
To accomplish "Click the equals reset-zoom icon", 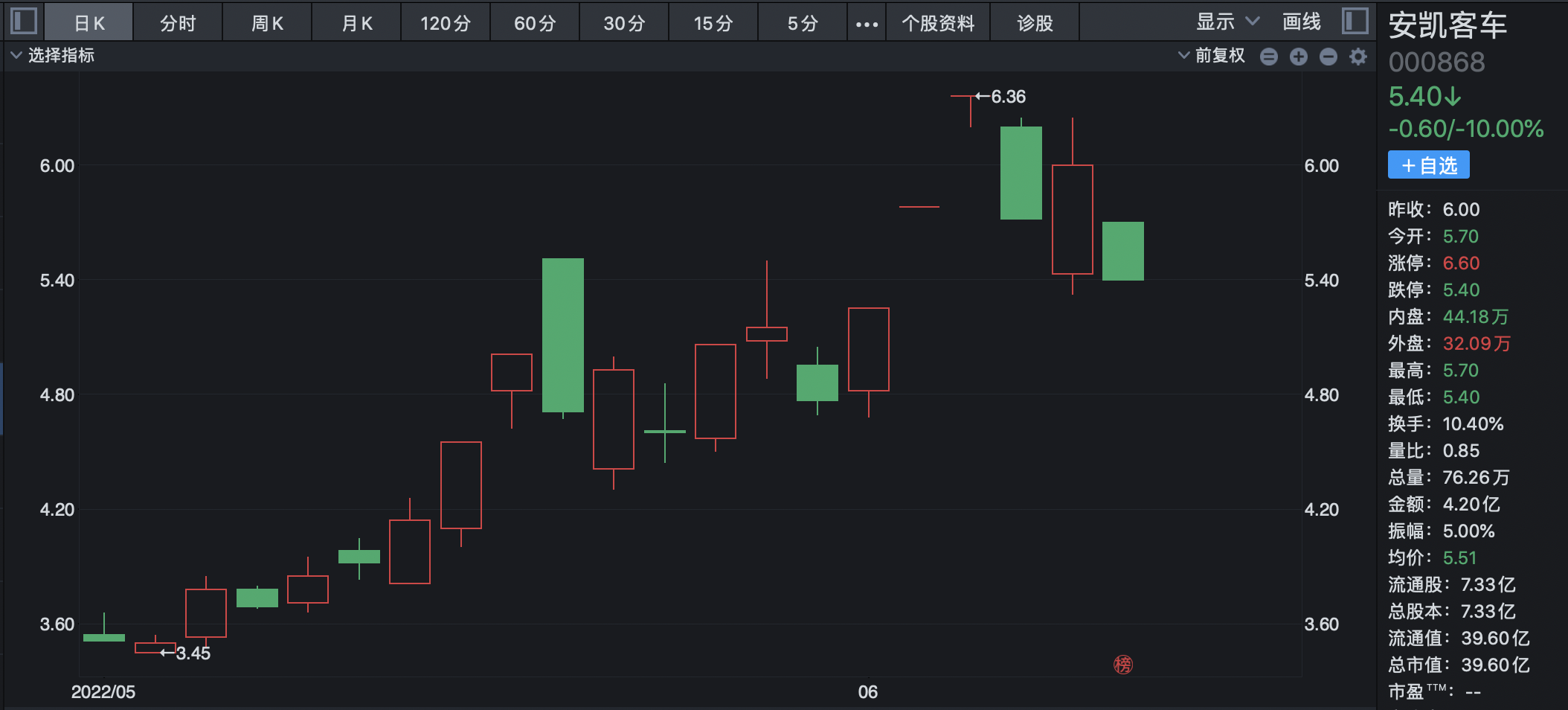I will point(1269,57).
